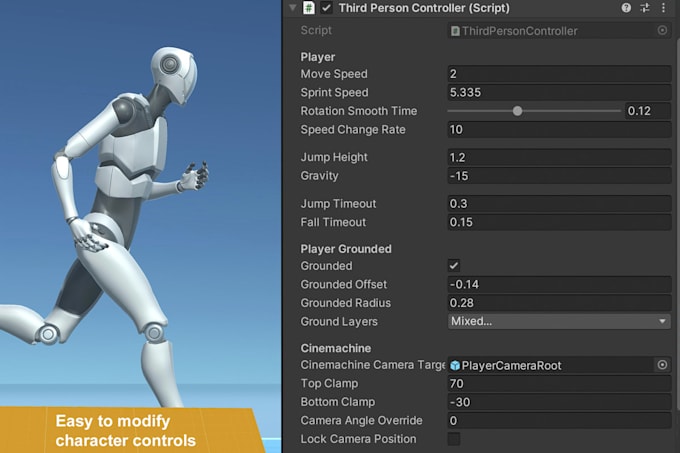
Task: Click the PlayerCameraRoot object cube icon
Action: point(456,366)
